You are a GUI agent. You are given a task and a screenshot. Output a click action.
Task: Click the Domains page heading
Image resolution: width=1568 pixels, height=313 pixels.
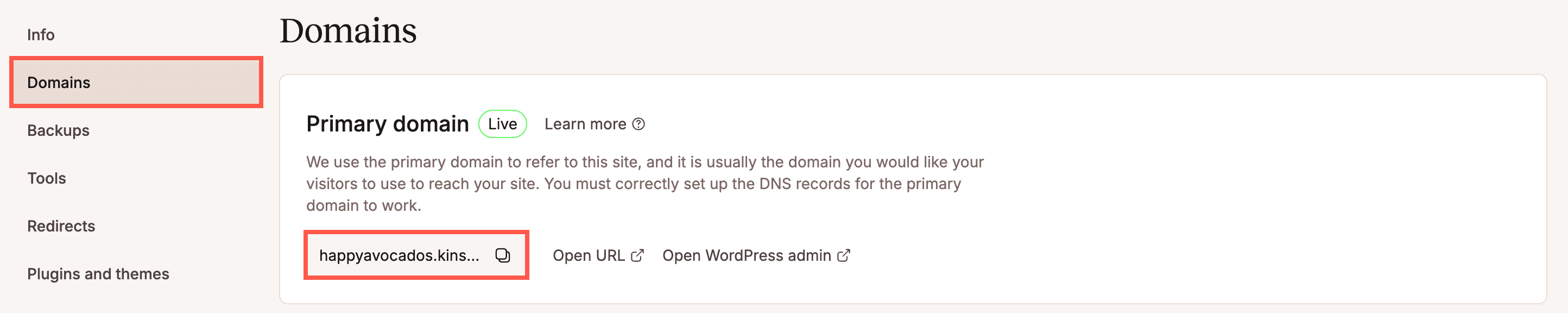point(347,30)
